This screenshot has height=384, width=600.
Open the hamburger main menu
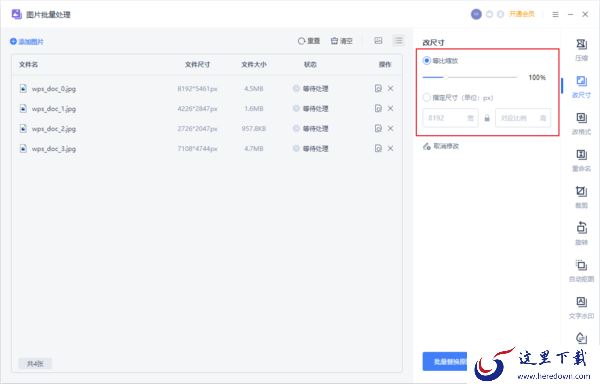(555, 15)
